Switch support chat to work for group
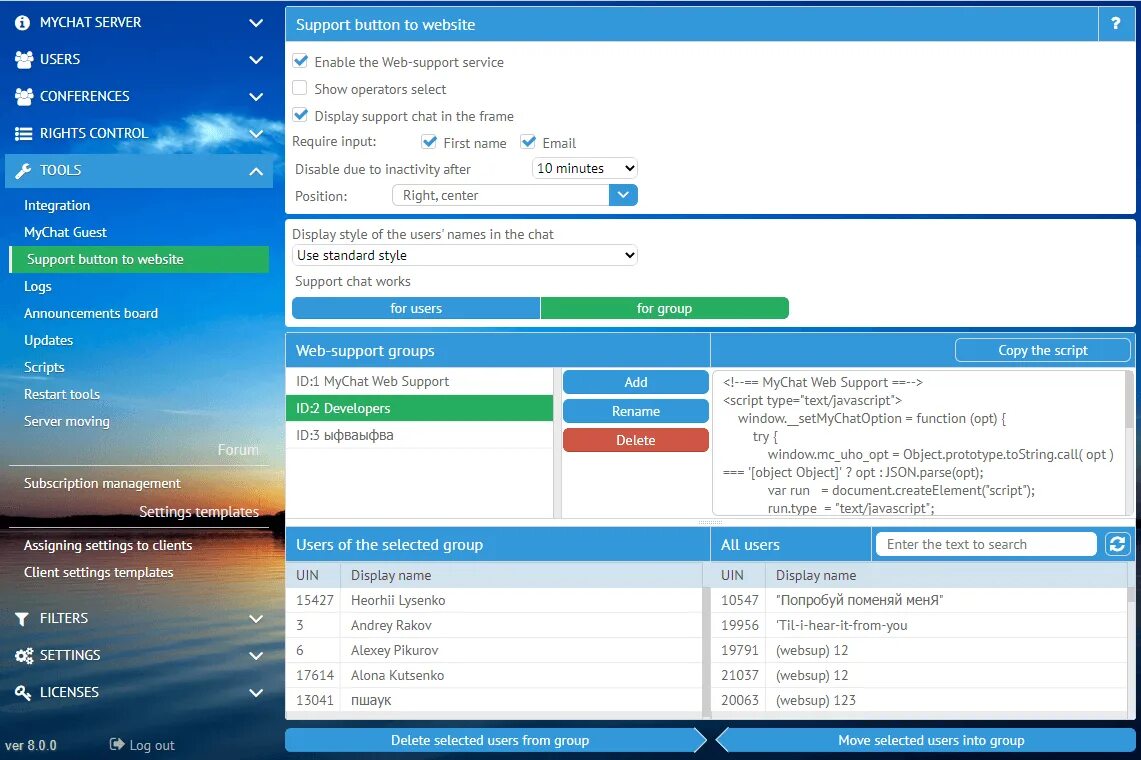Image resolution: width=1141 pixels, height=760 pixels. 664,308
